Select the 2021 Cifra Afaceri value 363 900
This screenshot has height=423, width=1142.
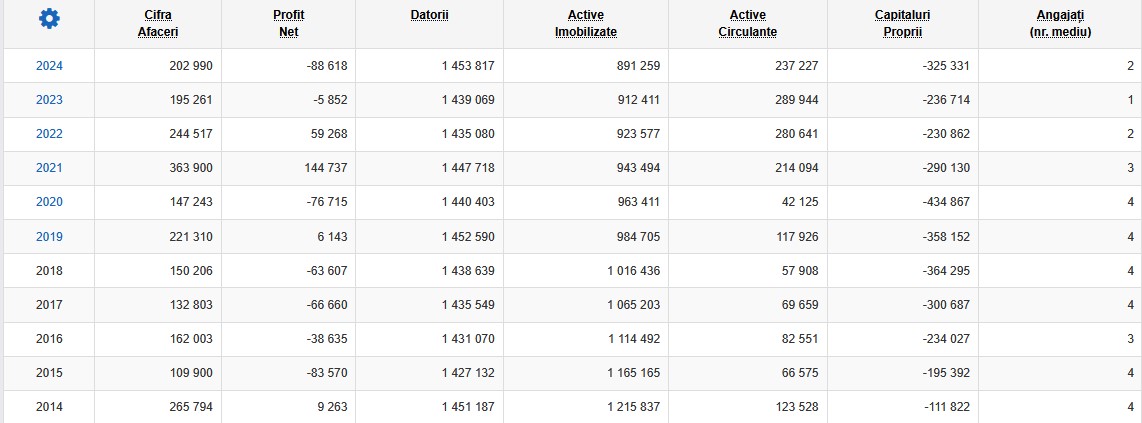point(189,167)
